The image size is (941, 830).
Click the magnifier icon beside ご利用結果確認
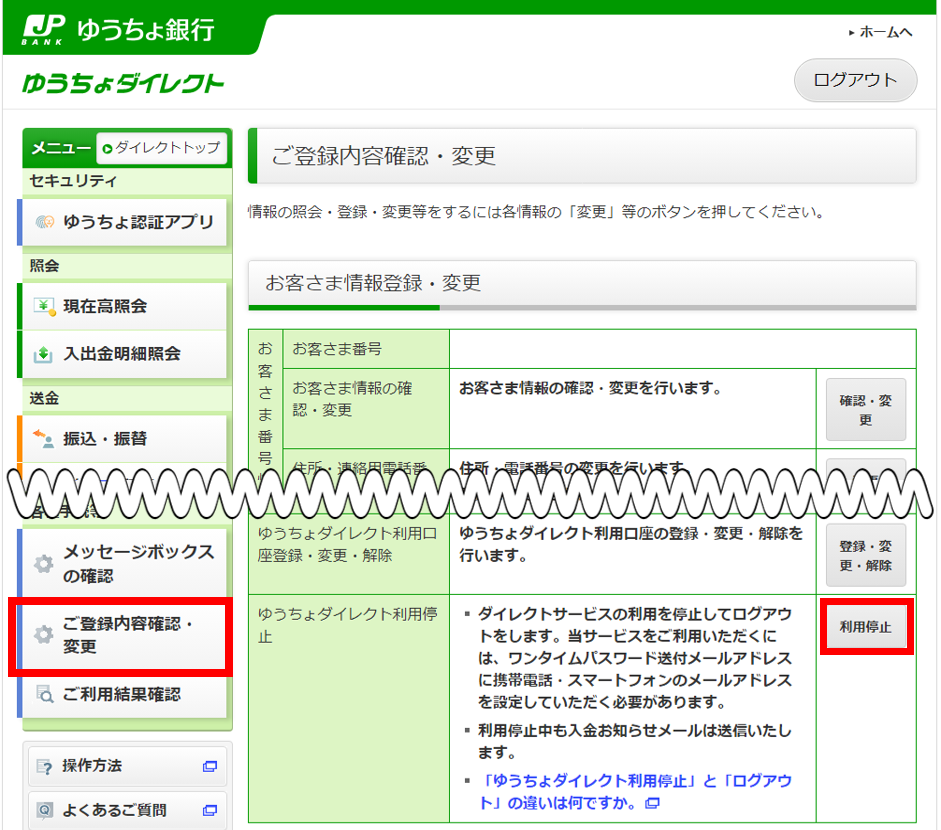[45, 694]
